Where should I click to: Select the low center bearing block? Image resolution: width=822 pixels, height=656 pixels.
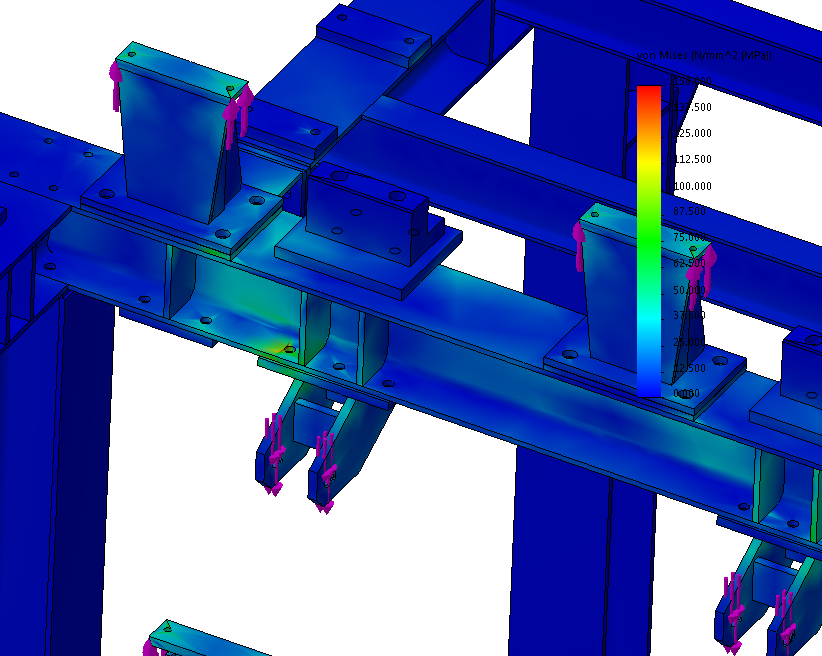tap(365, 222)
